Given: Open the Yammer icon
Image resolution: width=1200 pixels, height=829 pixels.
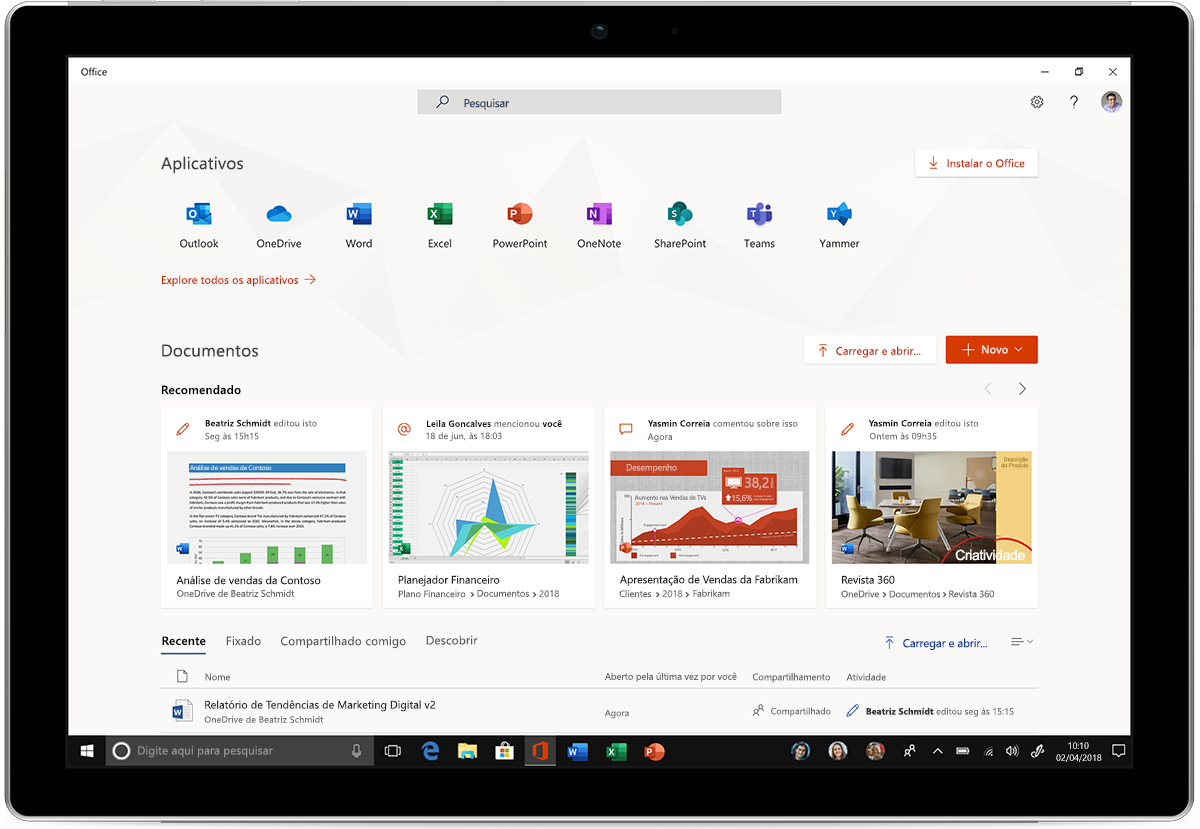Looking at the screenshot, I should (839, 215).
